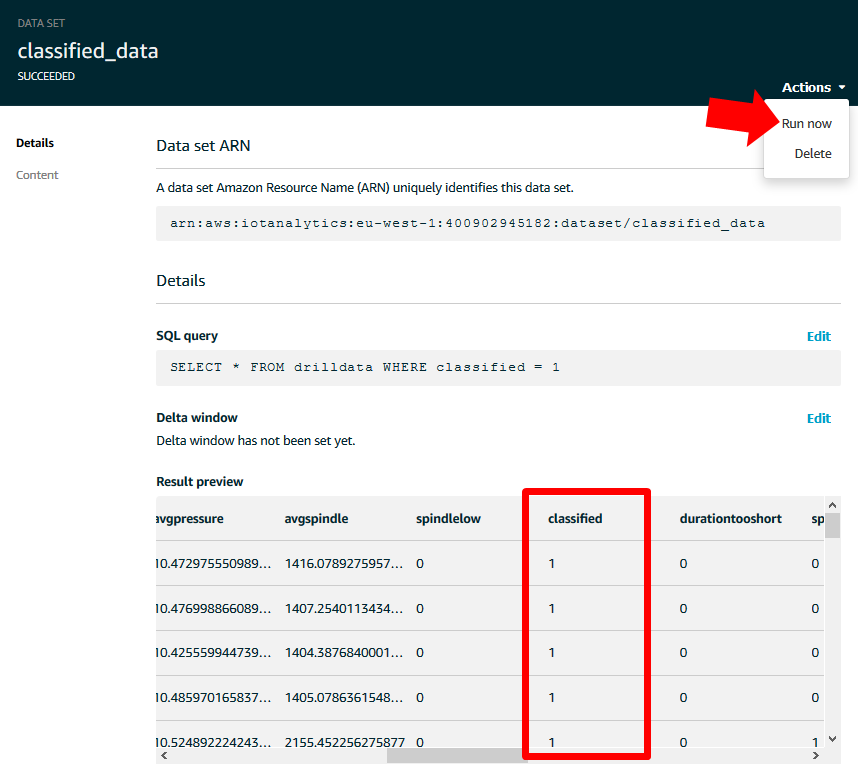
Task: Click the caret arrow next to Actions
Action: tap(843, 88)
